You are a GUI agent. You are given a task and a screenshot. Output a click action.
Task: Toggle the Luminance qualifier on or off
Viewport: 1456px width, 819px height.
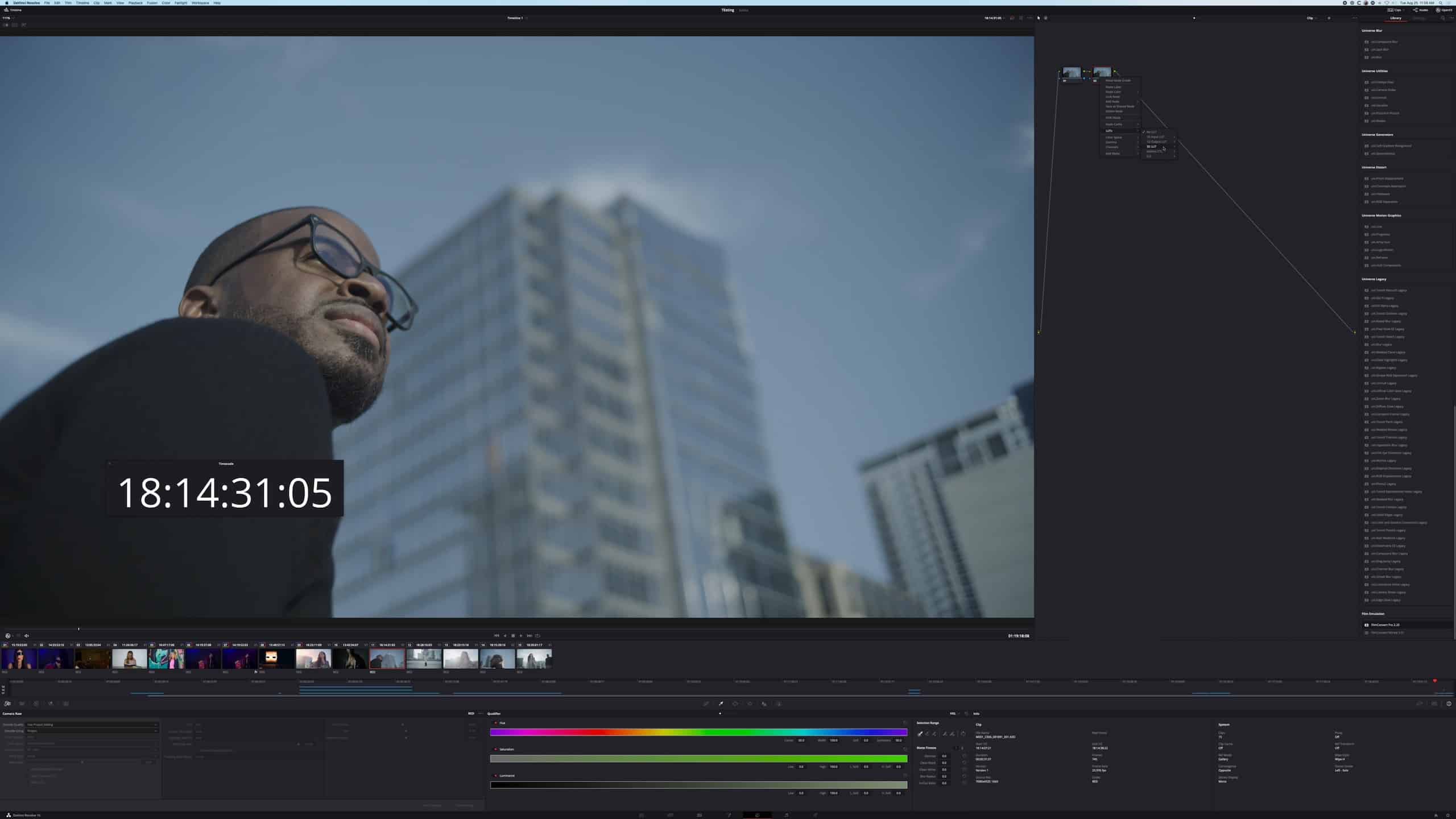point(495,775)
